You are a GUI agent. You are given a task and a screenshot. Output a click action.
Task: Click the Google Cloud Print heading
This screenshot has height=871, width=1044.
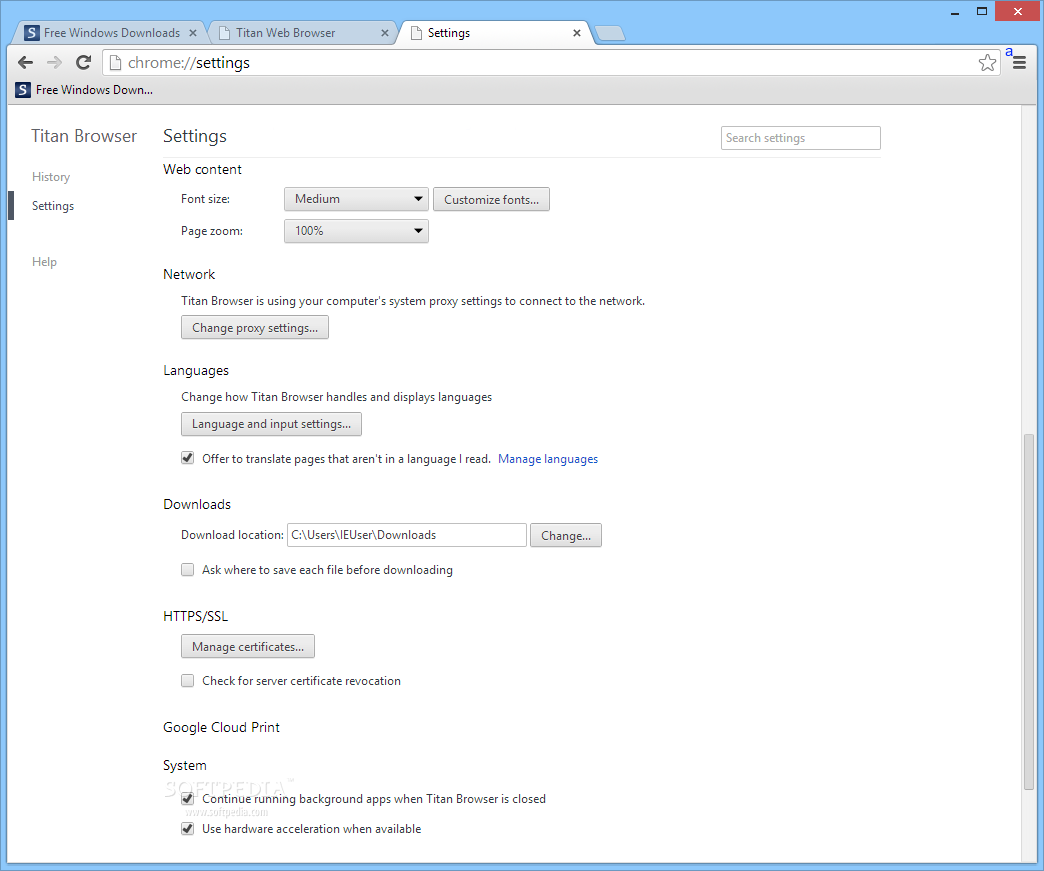tap(221, 727)
